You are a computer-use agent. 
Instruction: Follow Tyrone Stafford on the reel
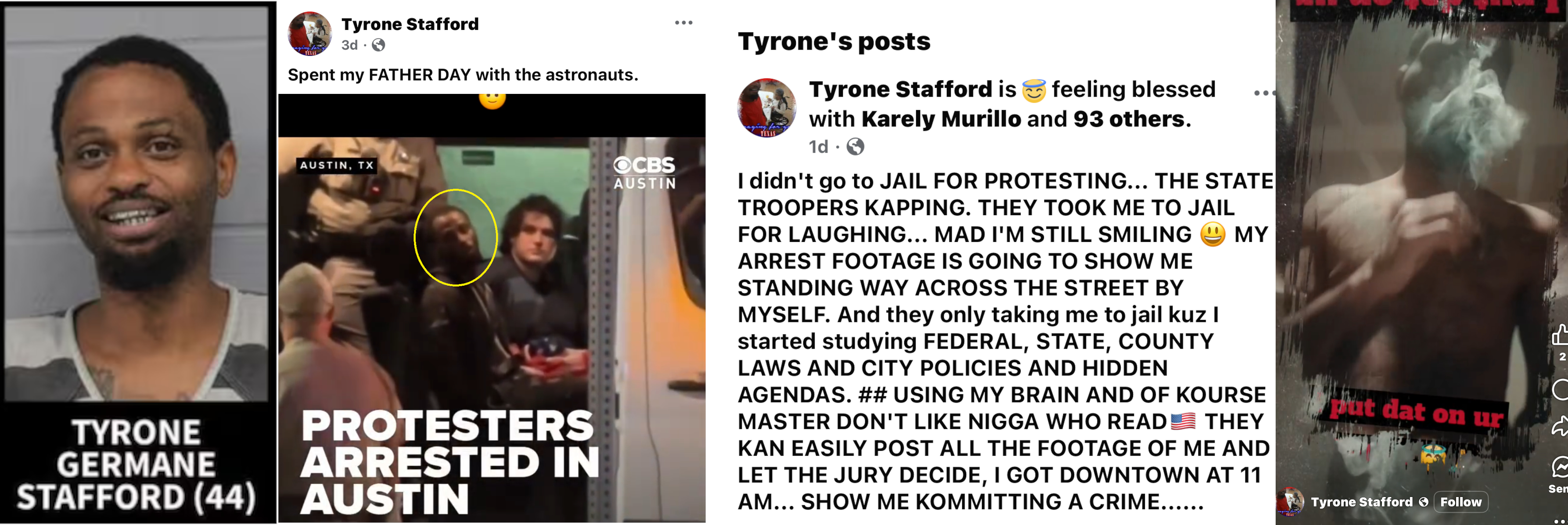(1461, 502)
